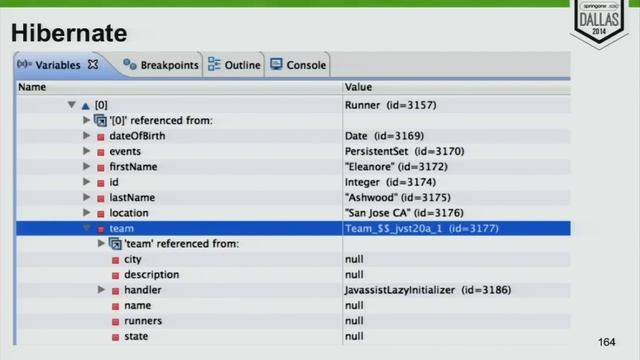Select the dateOfBirth variable name
Image resolution: width=640 pixels, height=360 pixels.
137,136
